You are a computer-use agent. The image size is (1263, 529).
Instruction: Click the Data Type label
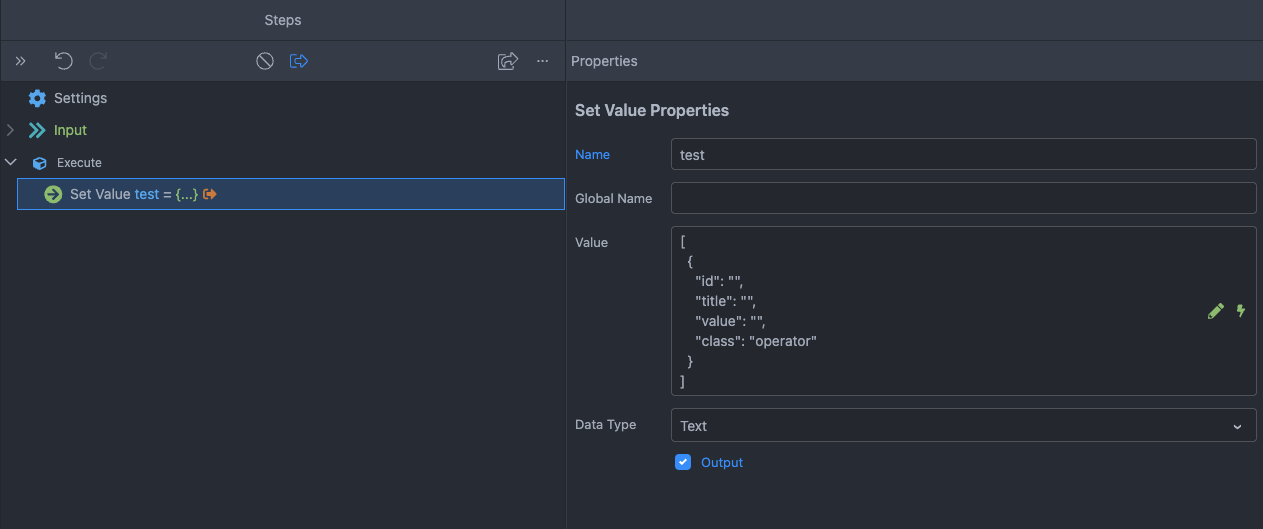point(605,424)
